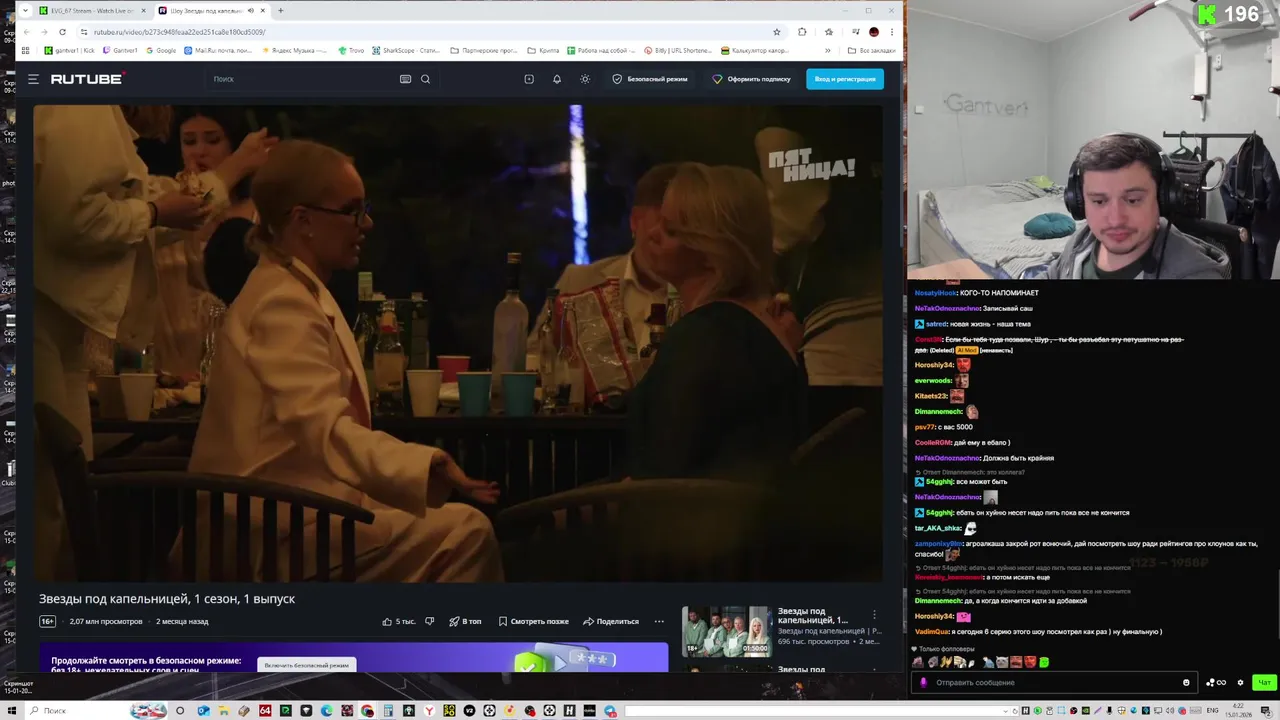The width and height of the screenshot is (1280, 720).
Task: Open Все закладки folder
Action: click(871, 51)
